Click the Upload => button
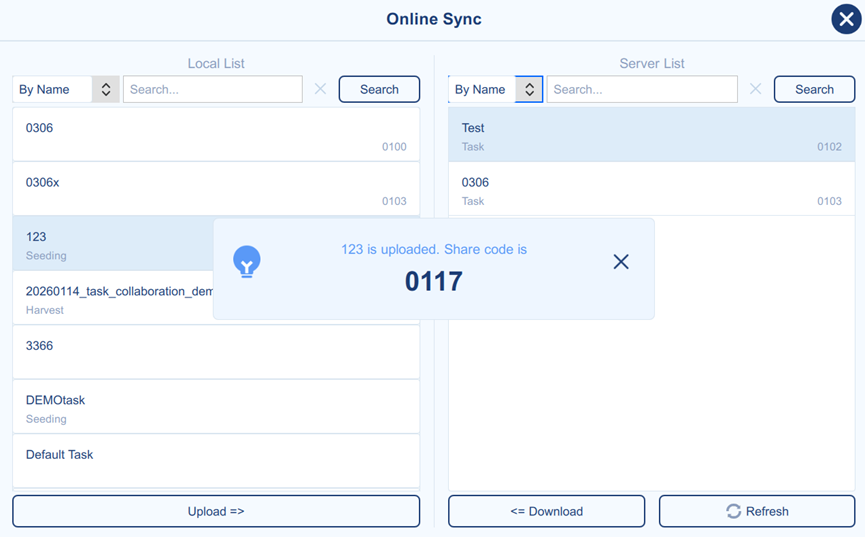Image resolution: width=865 pixels, height=537 pixels. click(216, 511)
